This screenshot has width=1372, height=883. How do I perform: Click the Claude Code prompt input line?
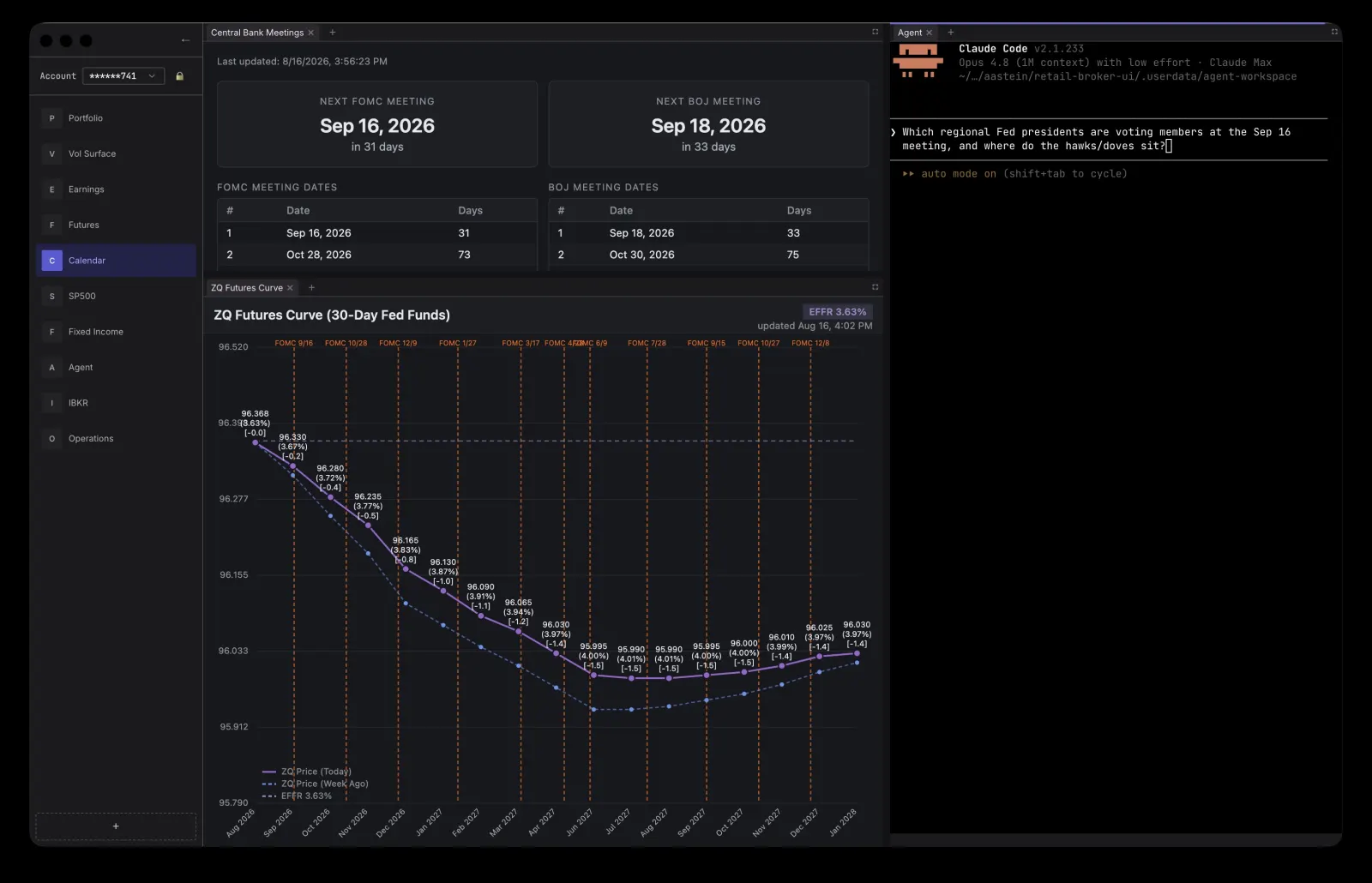(1108, 139)
